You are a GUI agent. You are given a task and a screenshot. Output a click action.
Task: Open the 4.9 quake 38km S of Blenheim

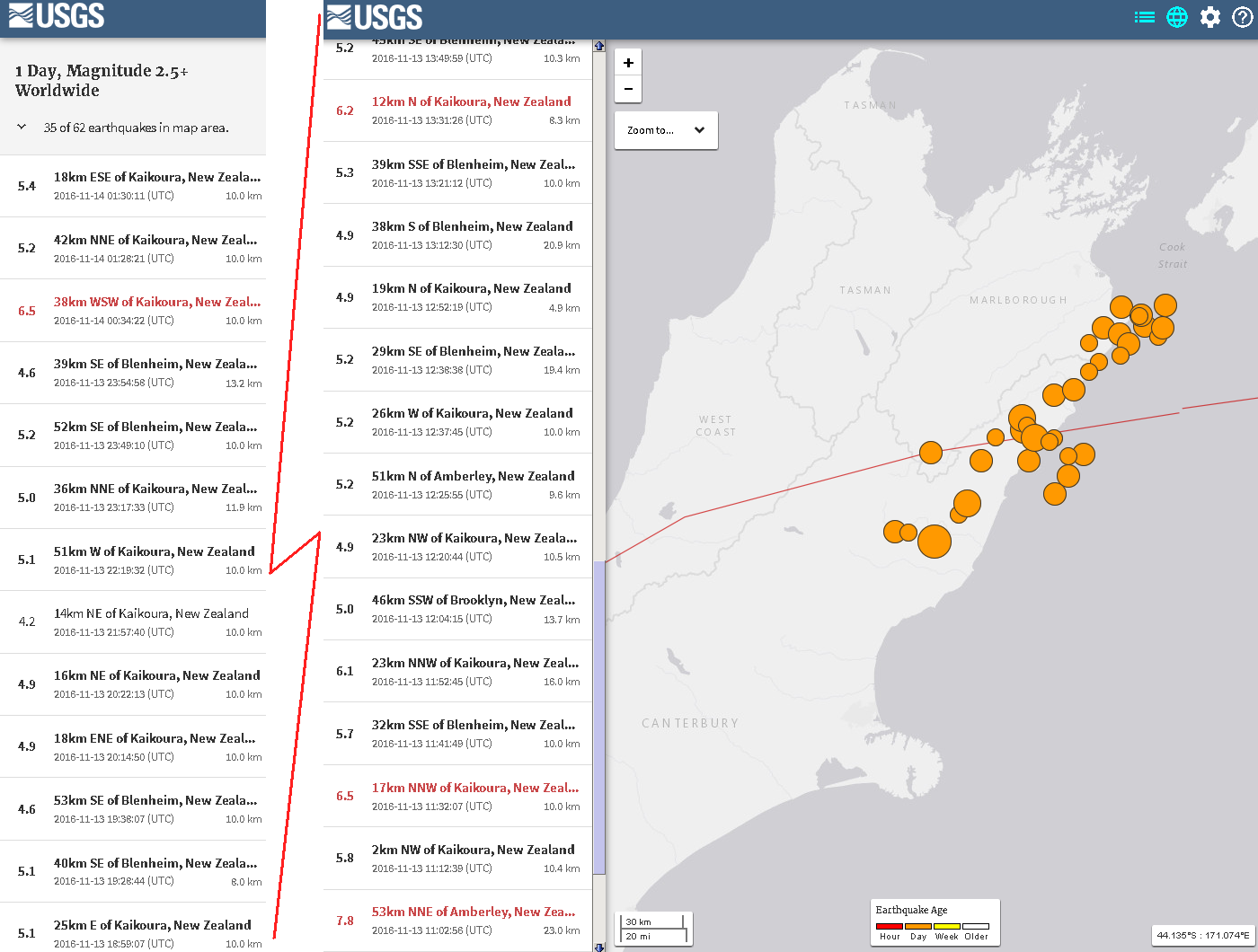pos(457,235)
